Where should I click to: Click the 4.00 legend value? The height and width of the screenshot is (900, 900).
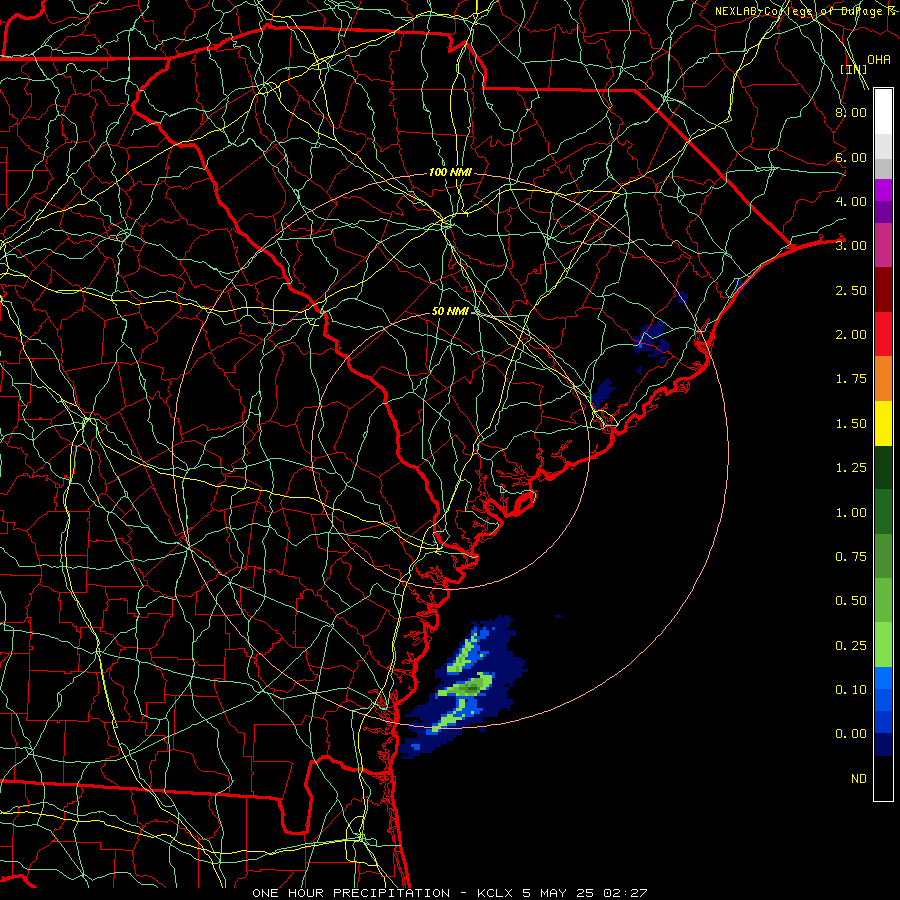coord(851,201)
